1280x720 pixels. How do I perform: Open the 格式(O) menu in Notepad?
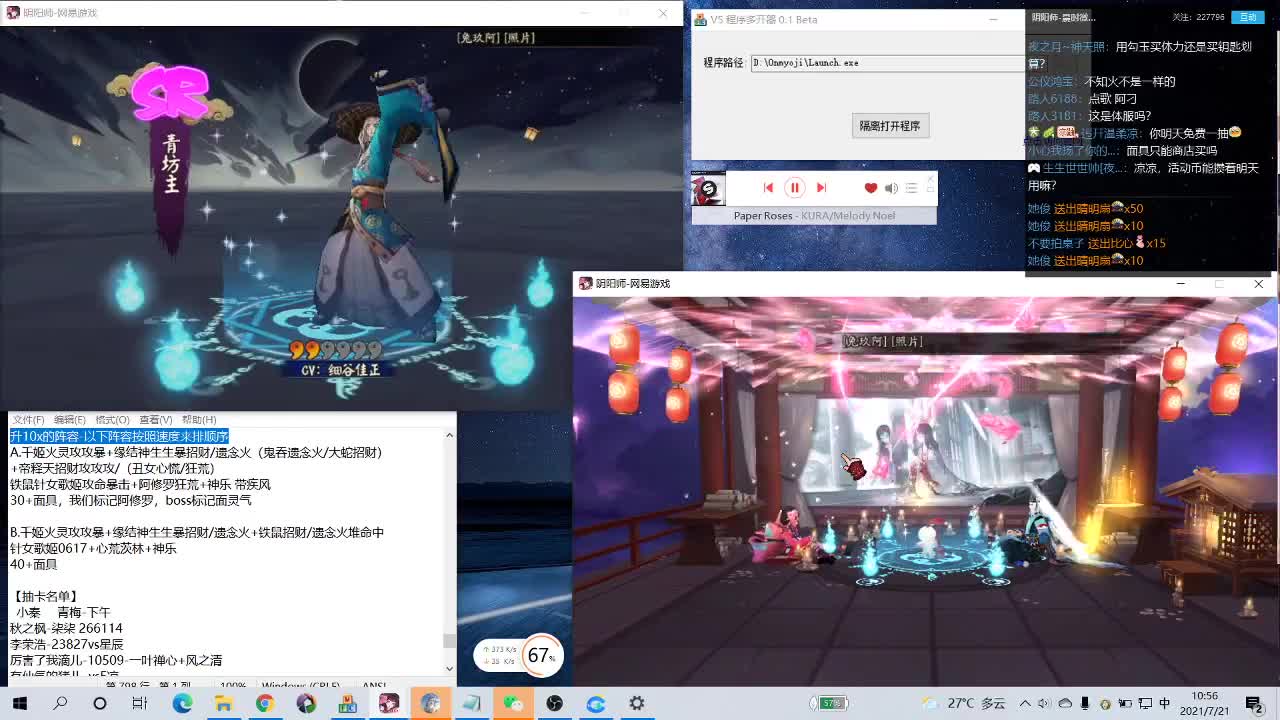click(x=112, y=420)
